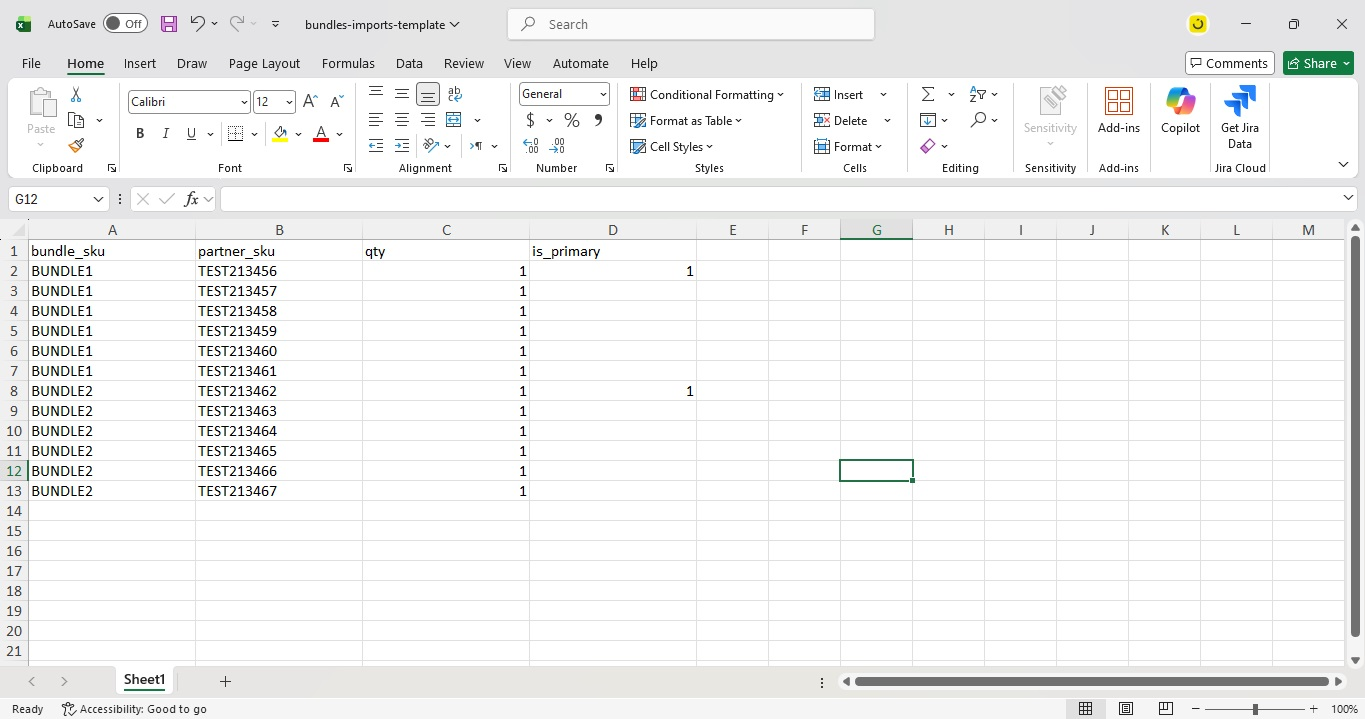This screenshot has width=1365, height=719.
Task: Toggle Italic formatting
Action: [165, 134]
